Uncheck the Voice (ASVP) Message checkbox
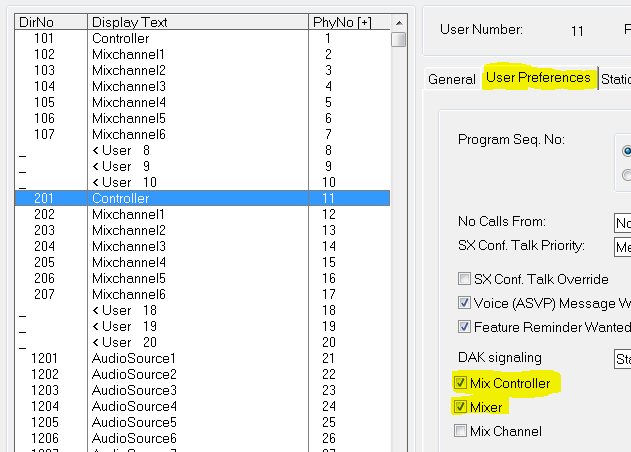This screenshot has width=631, height=452. coord(465,303)
